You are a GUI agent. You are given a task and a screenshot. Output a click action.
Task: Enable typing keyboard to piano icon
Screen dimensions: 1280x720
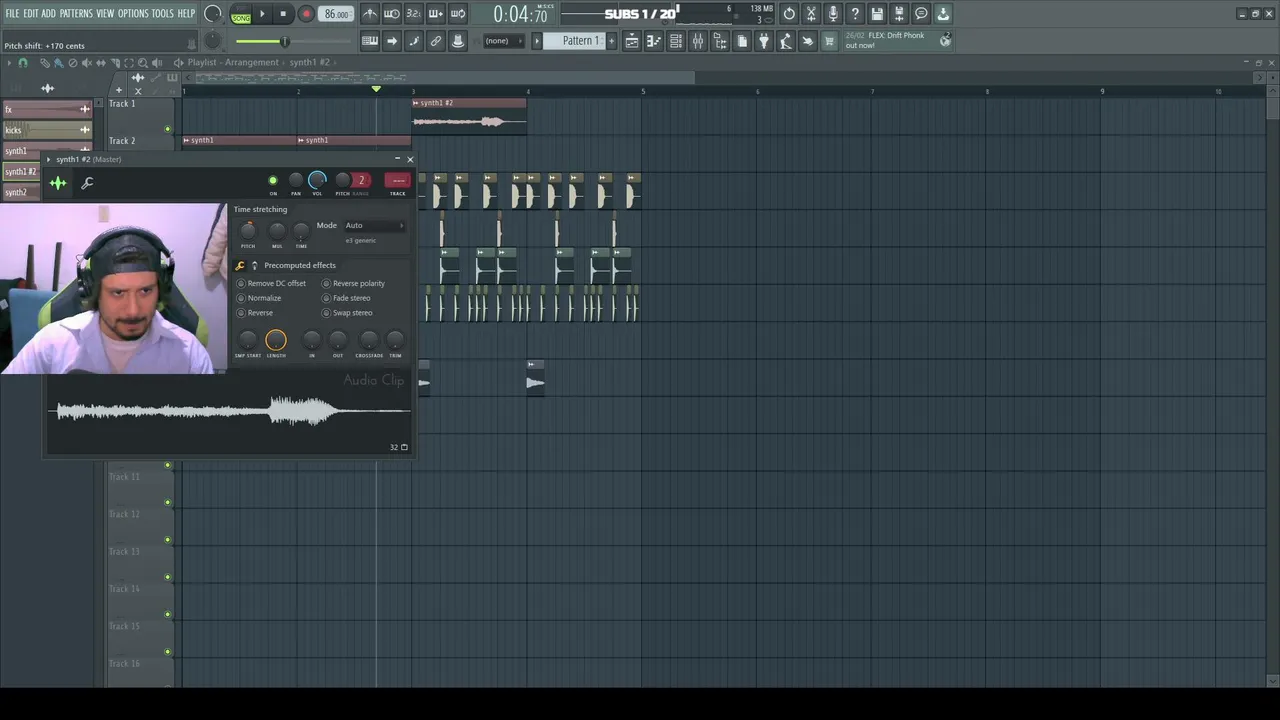tap(370, 41)
